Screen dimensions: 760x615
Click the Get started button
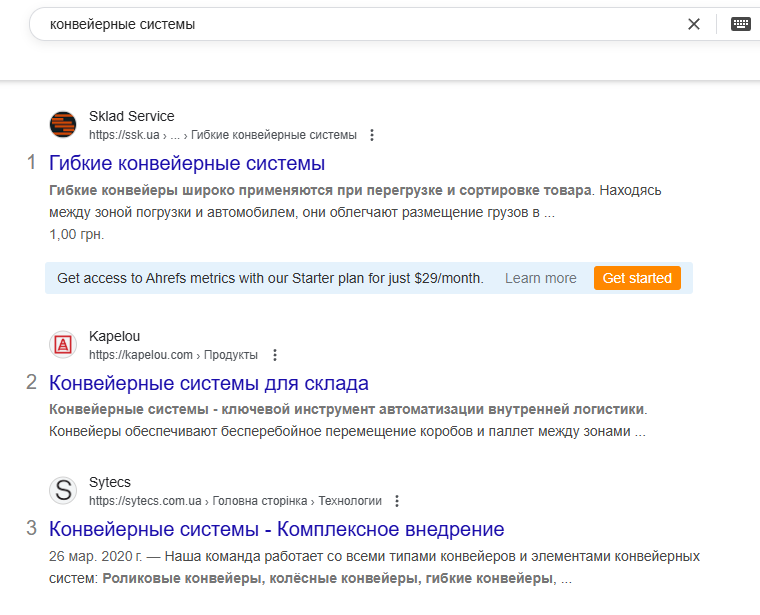tap(637, 278)
